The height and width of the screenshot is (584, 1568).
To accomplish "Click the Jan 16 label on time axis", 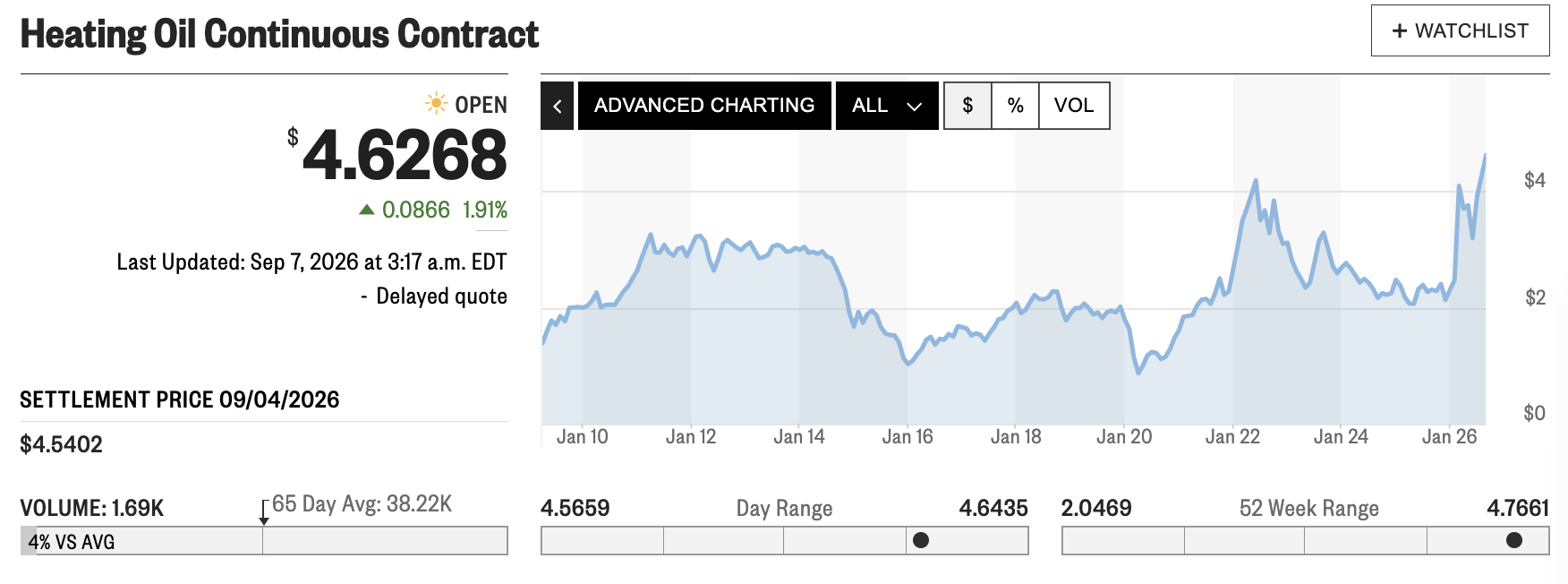I will (907, 437).
